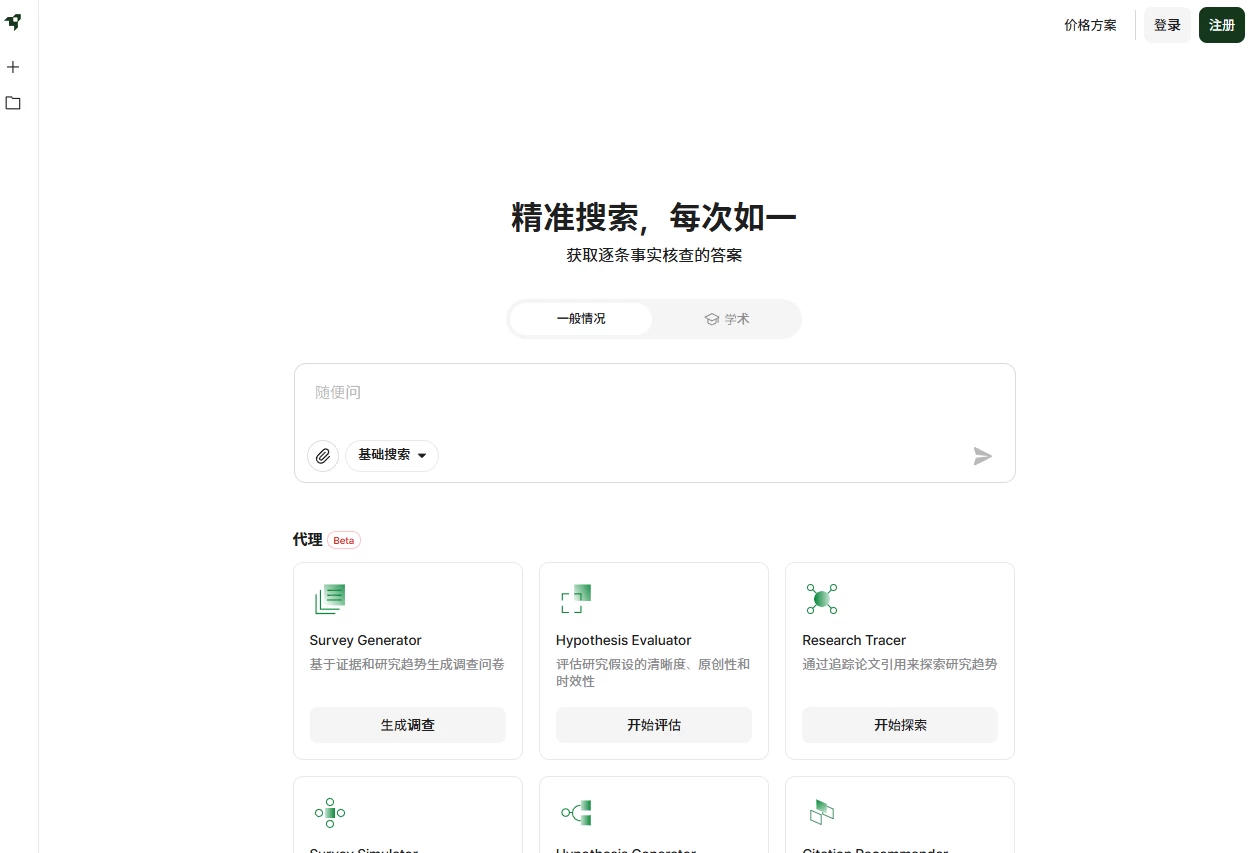Click the Hypothesis Evaluator icon
The height and width of the screenshot is (853, 1254).
coord(576,599)
